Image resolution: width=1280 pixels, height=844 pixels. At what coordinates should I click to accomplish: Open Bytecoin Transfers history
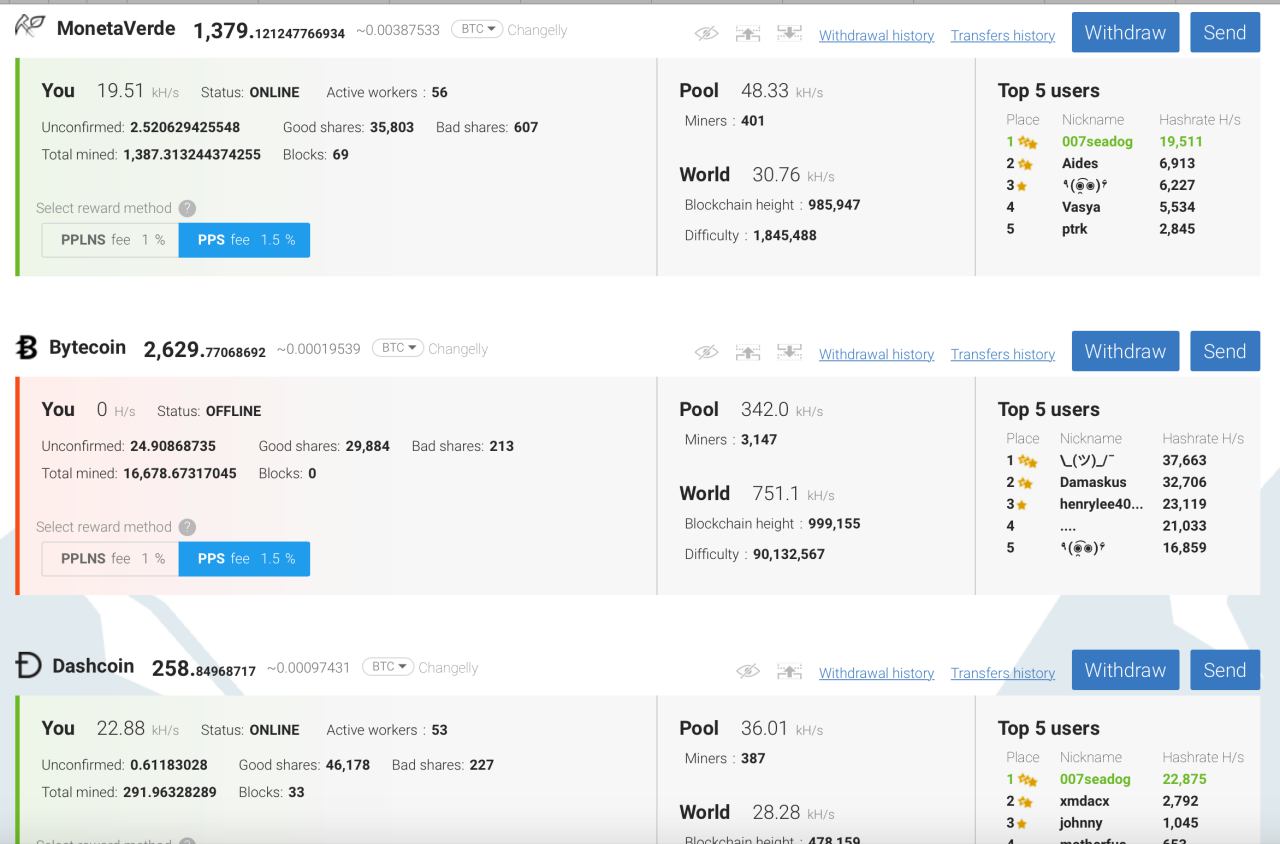click(1003, 355)
